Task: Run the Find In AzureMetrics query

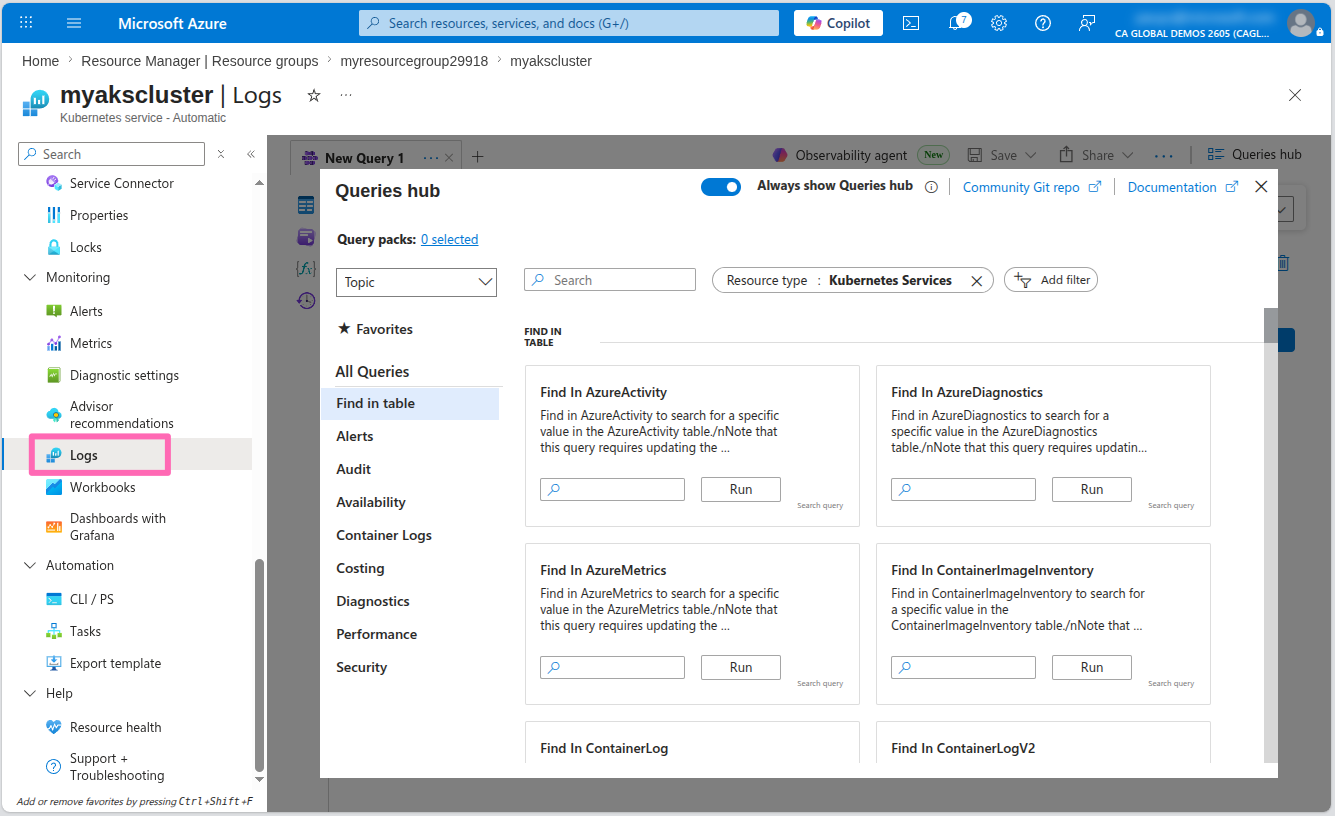Action: (741, 668)
